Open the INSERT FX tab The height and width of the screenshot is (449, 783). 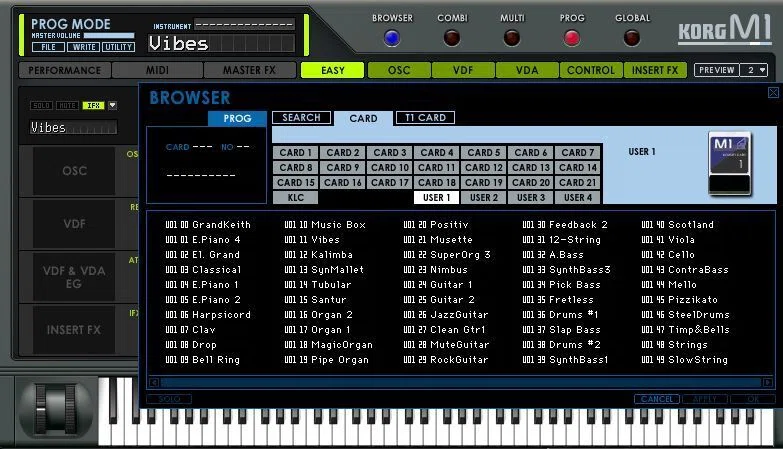(655, 70)
